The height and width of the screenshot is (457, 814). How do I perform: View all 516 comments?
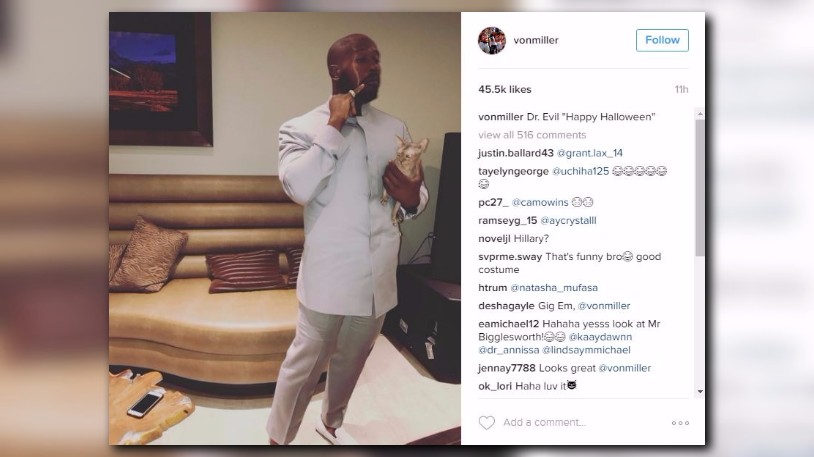pos(532,135)
